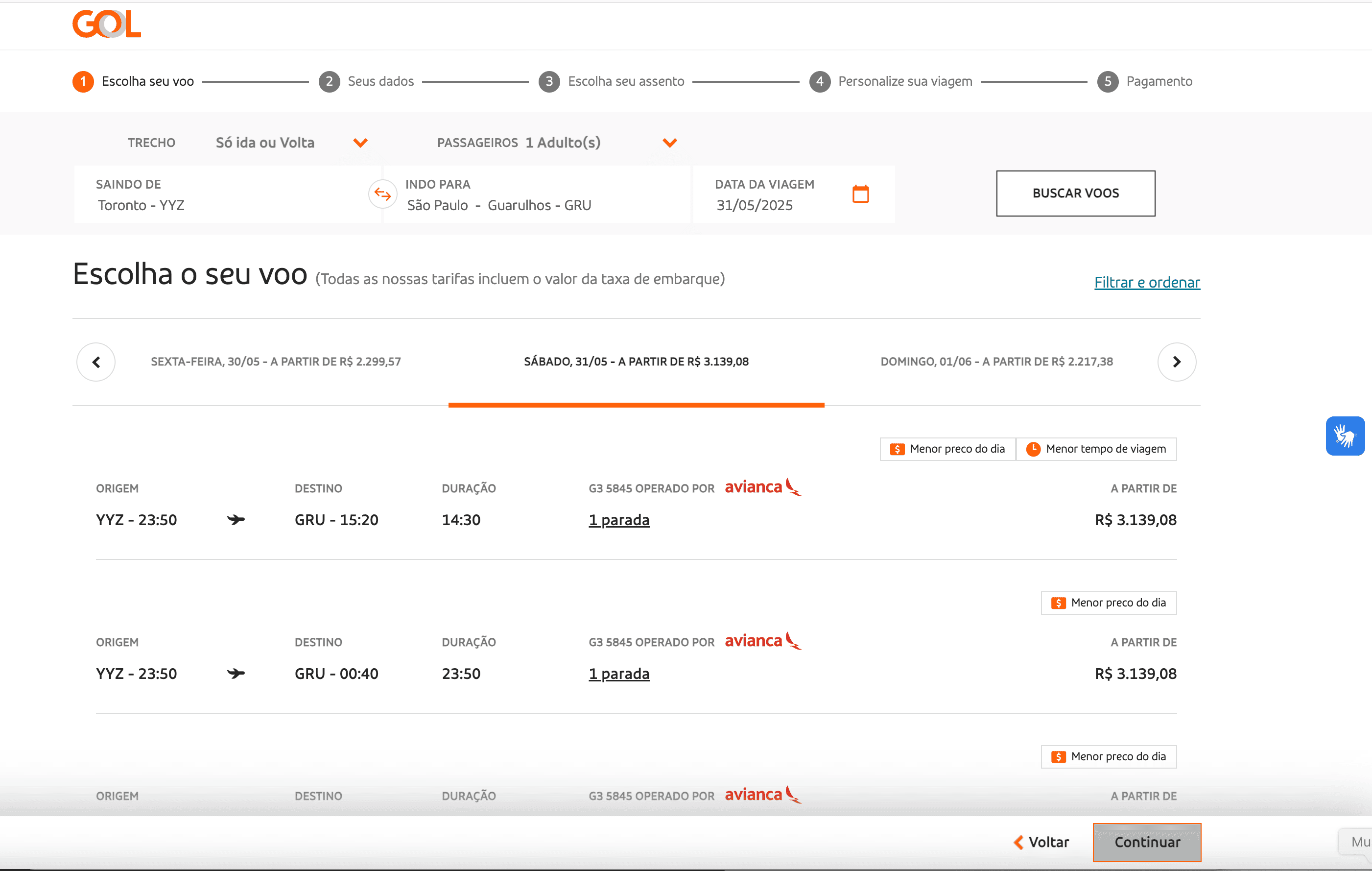Select the Sábado 31/05 date tab
The width and height of the screenshot is (1372, 871).
(636, 362)
